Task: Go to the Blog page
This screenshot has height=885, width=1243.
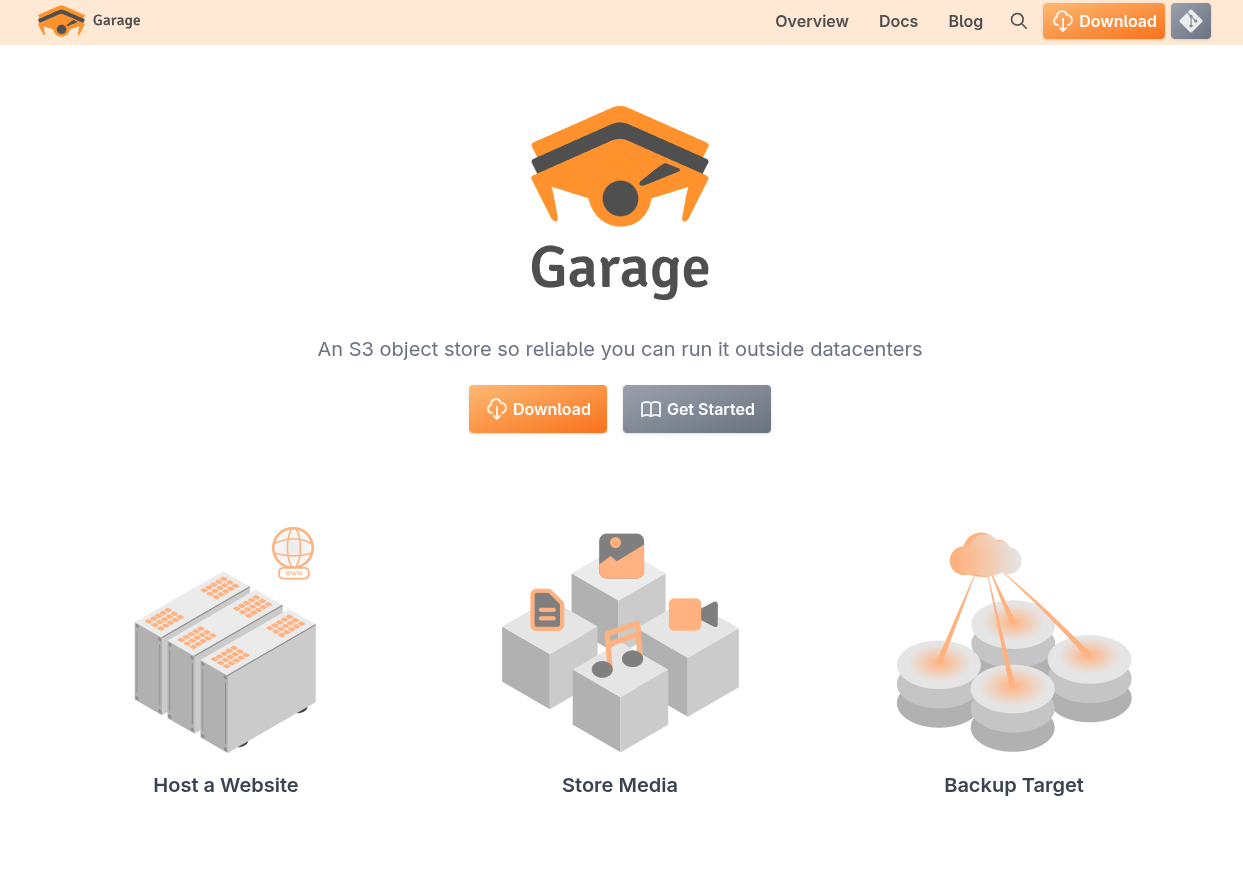Action: click(965, 21)
